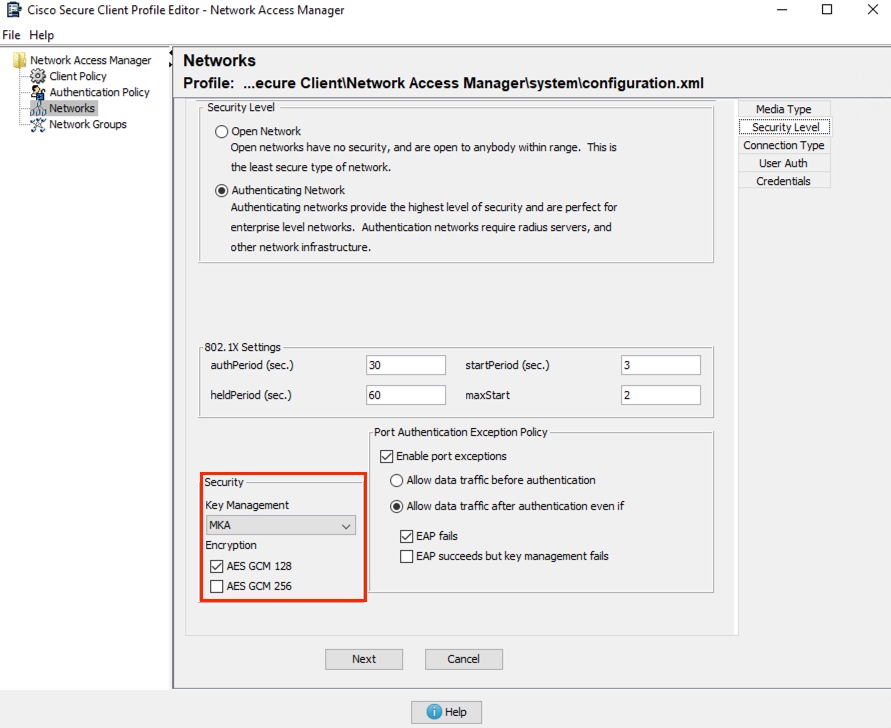Viewport: 891px width, 728px height.
Task: Enable the AES GCM 256 encryption checkbox
Action: click(216, 586)
